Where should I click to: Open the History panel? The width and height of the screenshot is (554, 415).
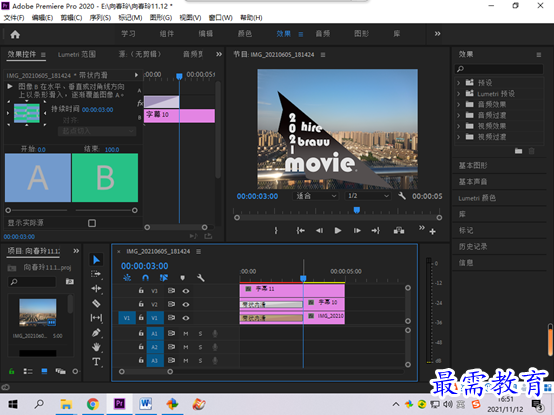(x=473, y=247)
